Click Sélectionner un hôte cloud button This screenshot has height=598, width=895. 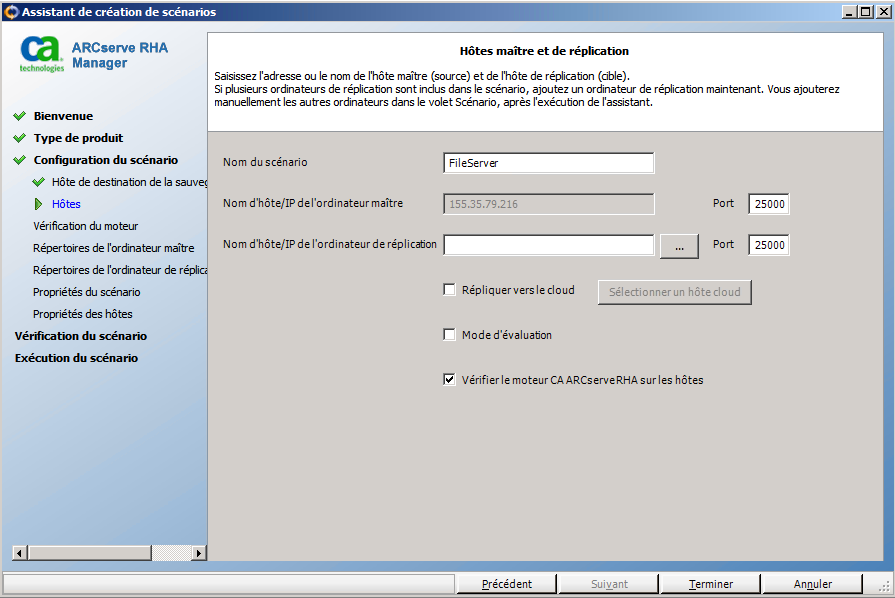click(675, 292)
